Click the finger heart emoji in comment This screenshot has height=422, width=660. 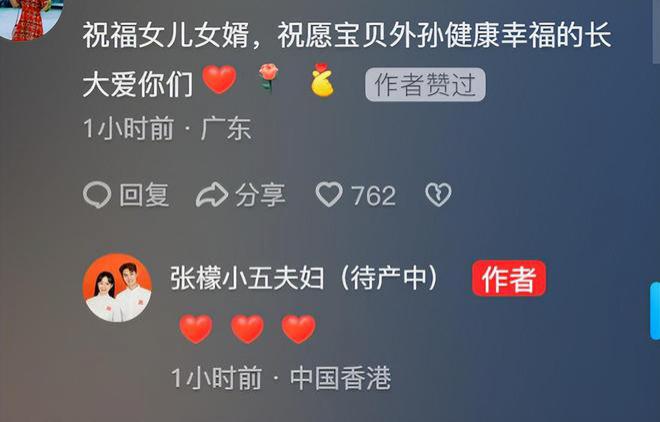(x=322, y=80)
